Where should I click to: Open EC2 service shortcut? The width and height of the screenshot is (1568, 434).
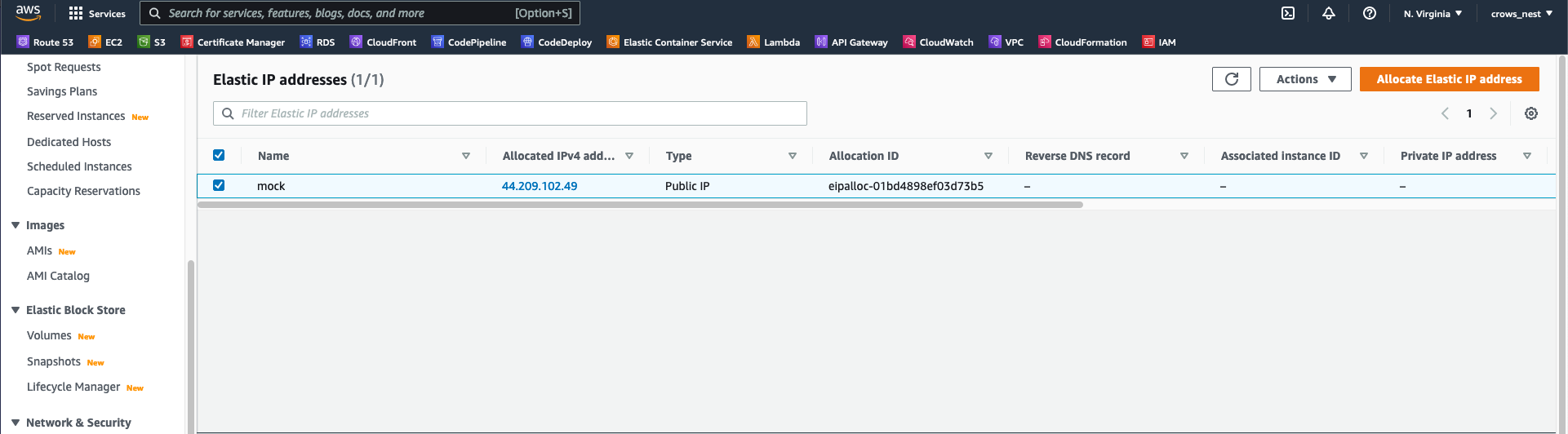(x=105, y=42)
